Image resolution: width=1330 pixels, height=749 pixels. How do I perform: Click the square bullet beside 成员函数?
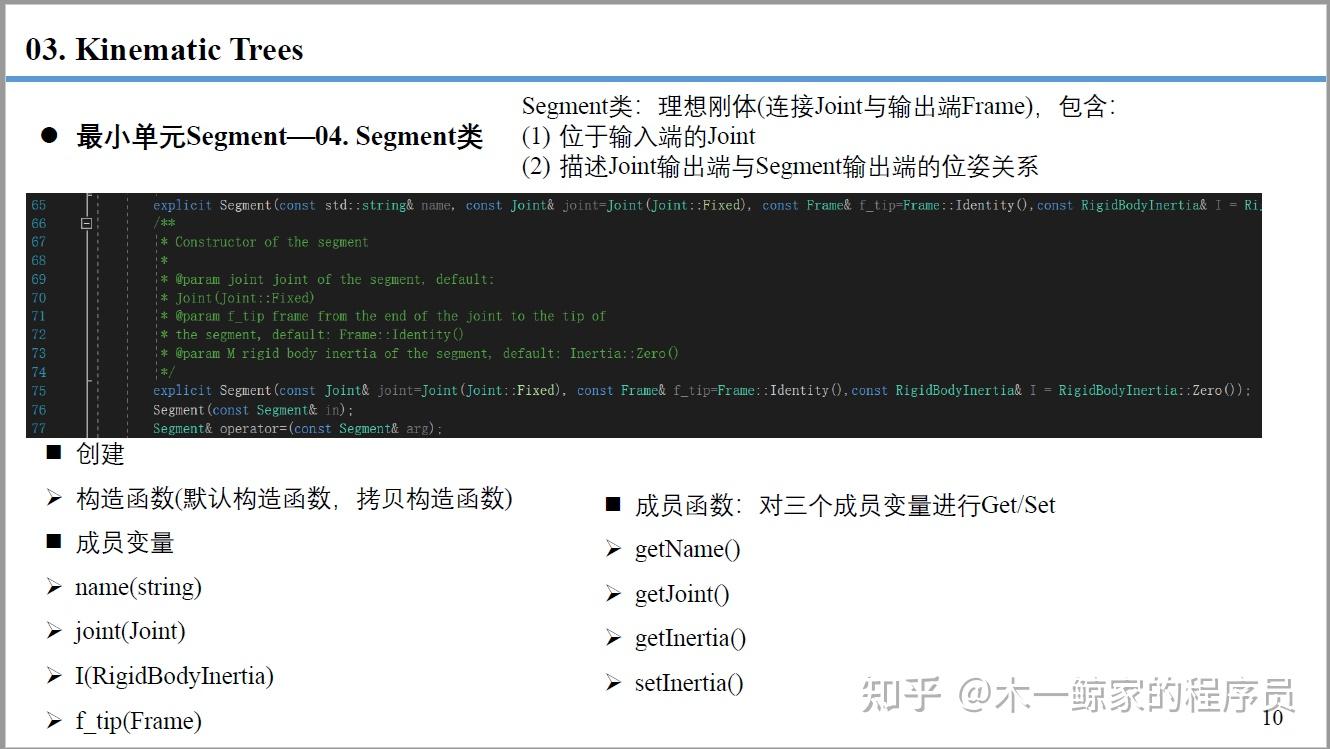click(613, 504)
